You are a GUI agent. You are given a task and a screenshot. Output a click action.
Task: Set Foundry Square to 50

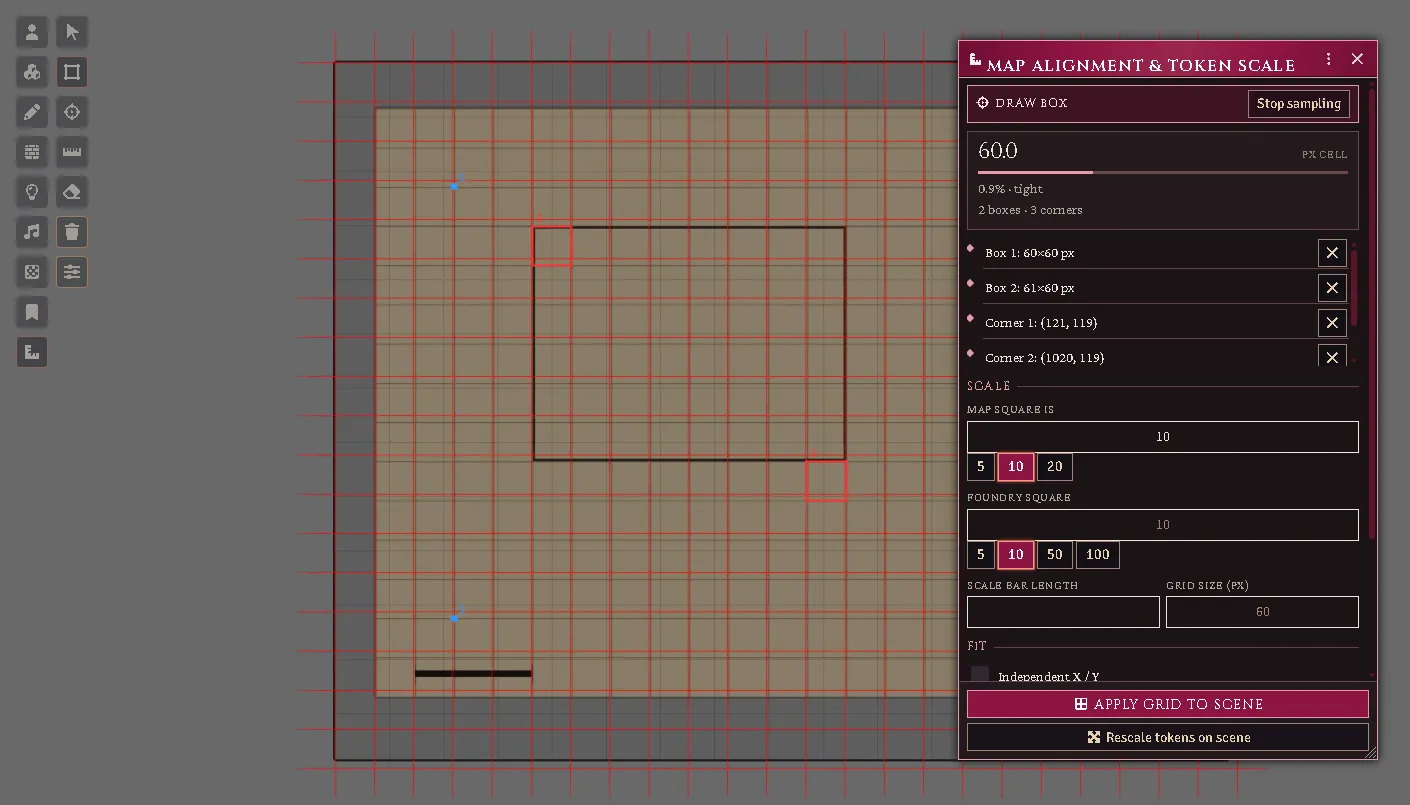1055,555
